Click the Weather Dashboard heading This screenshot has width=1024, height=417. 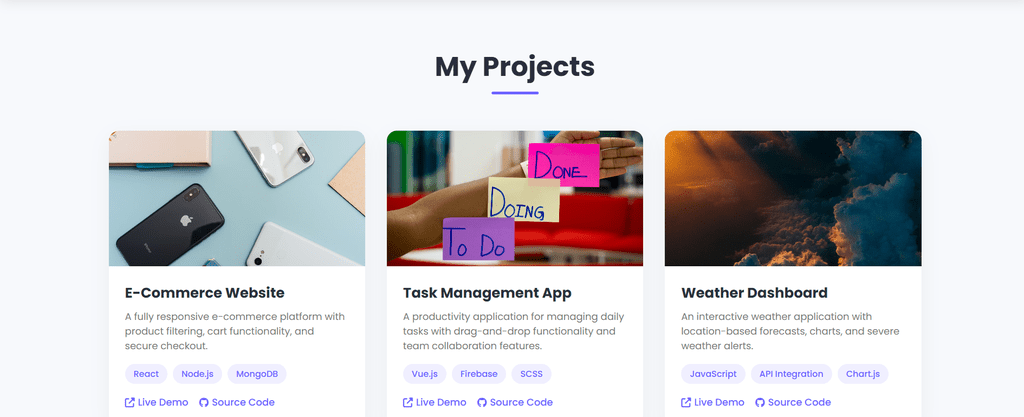[754, 293]
